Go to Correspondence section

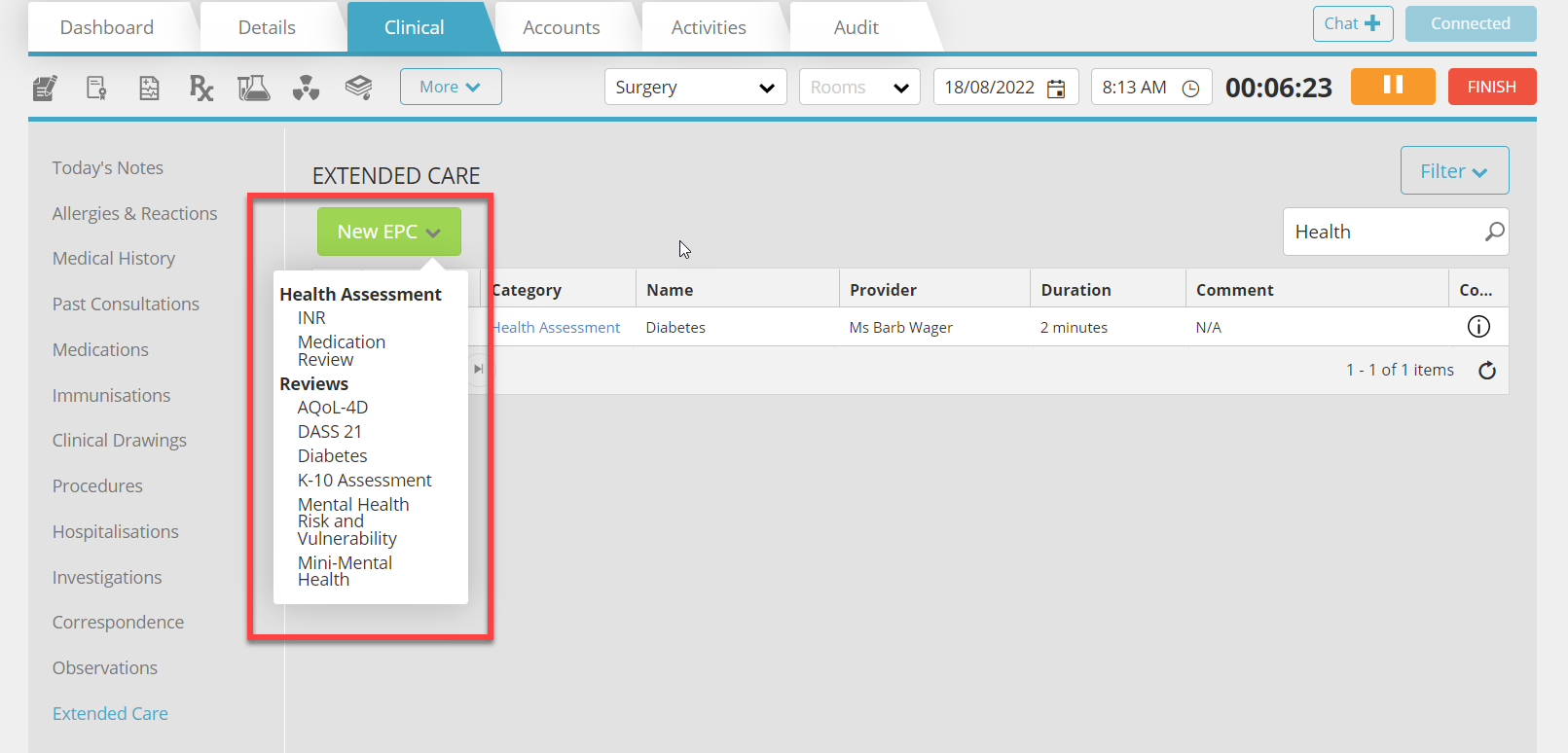(x=118, y=623)
